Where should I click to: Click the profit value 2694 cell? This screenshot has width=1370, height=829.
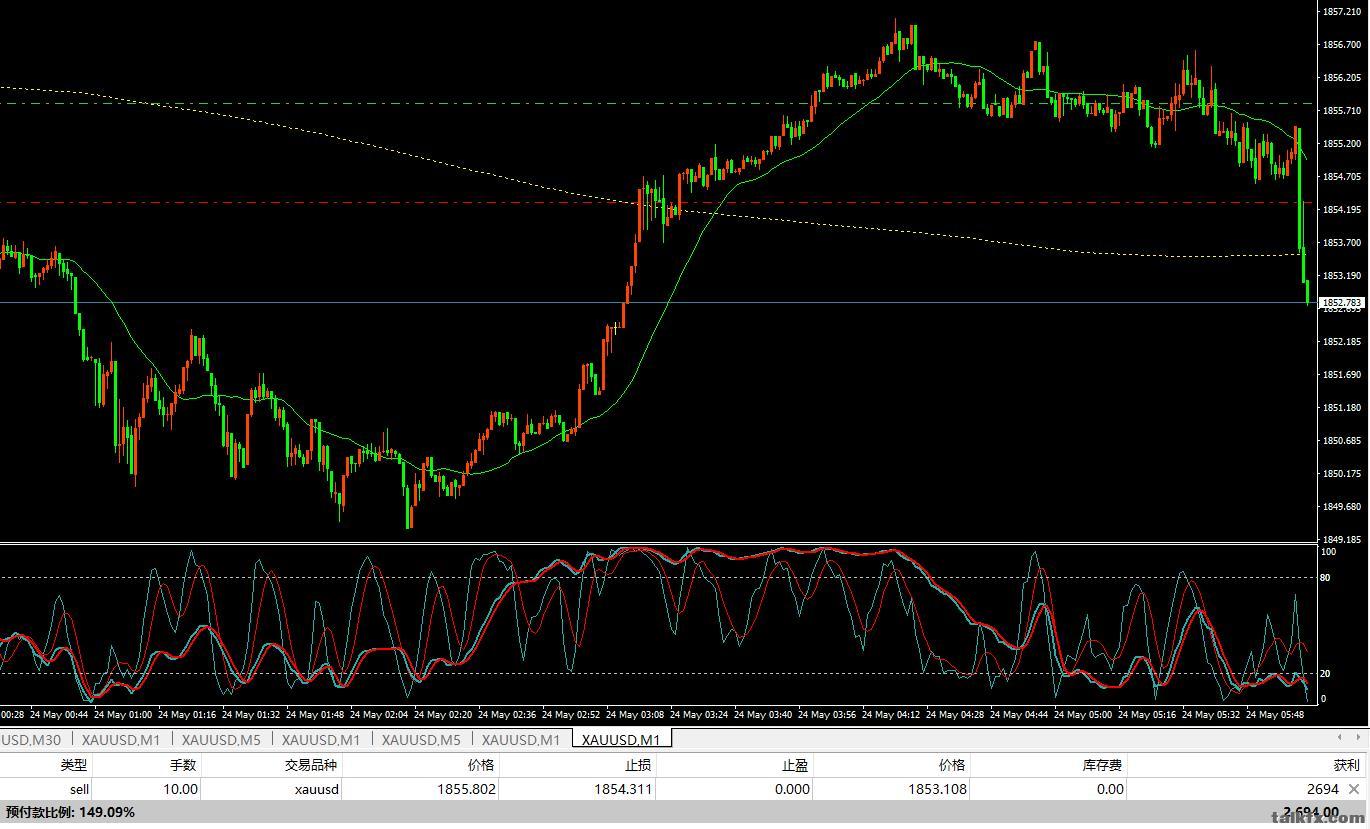(1322, 789)
